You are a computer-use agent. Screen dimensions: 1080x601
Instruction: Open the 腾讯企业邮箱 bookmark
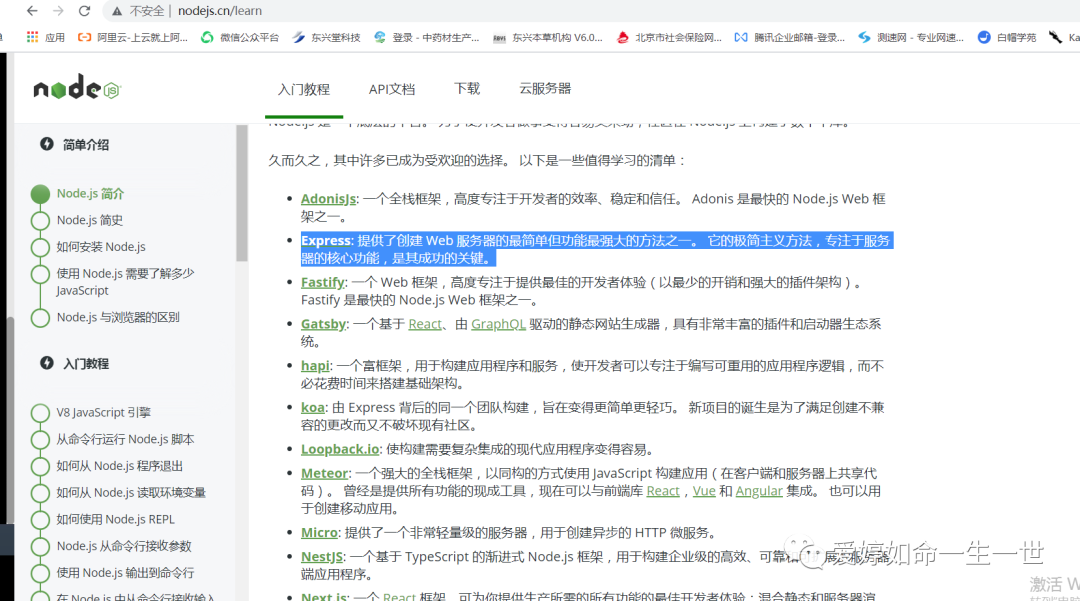[x=790, y=37]
